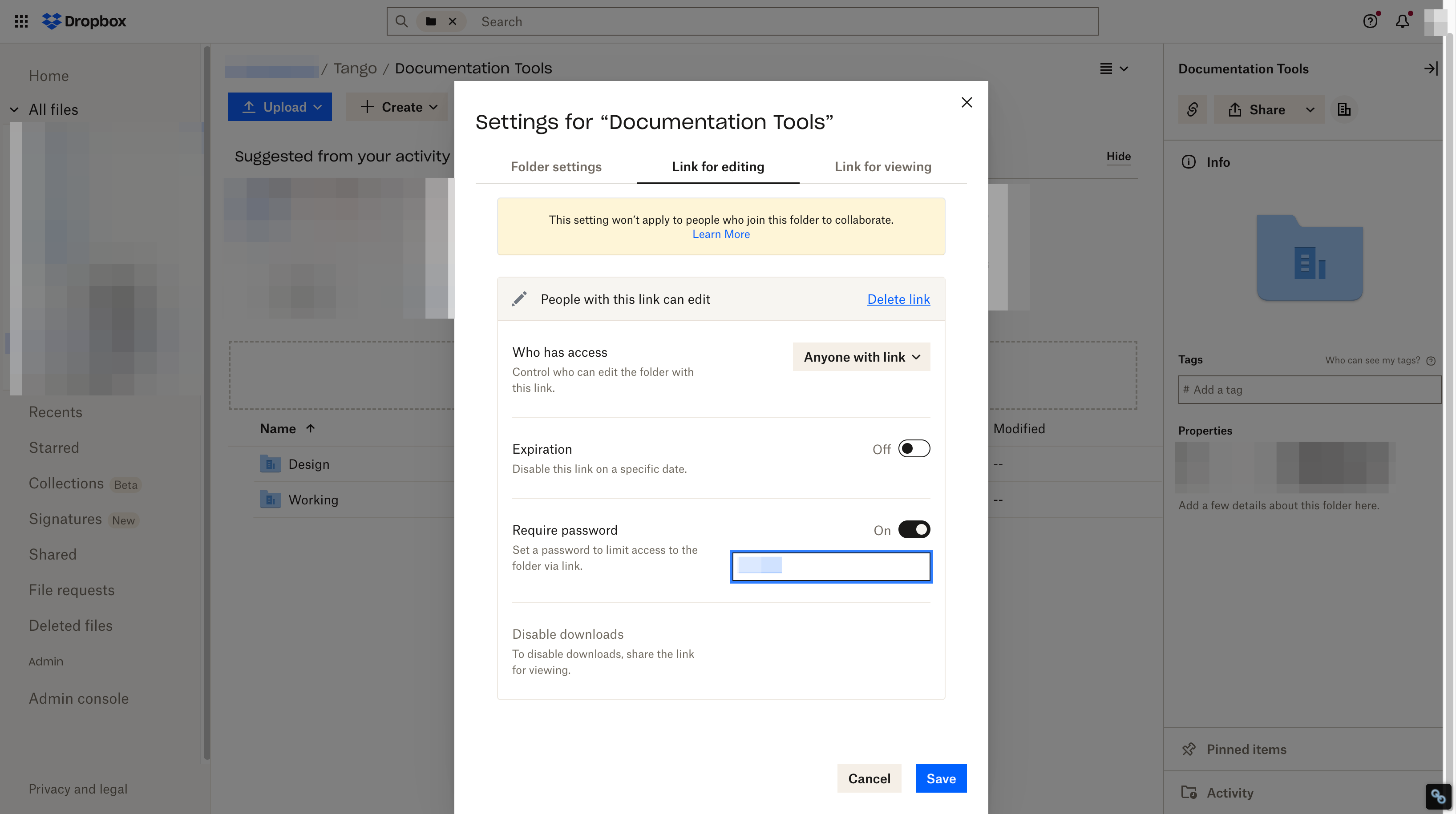Collapse the Documentation Tools details panel

pyautogui.click(x=1431, y=69)
